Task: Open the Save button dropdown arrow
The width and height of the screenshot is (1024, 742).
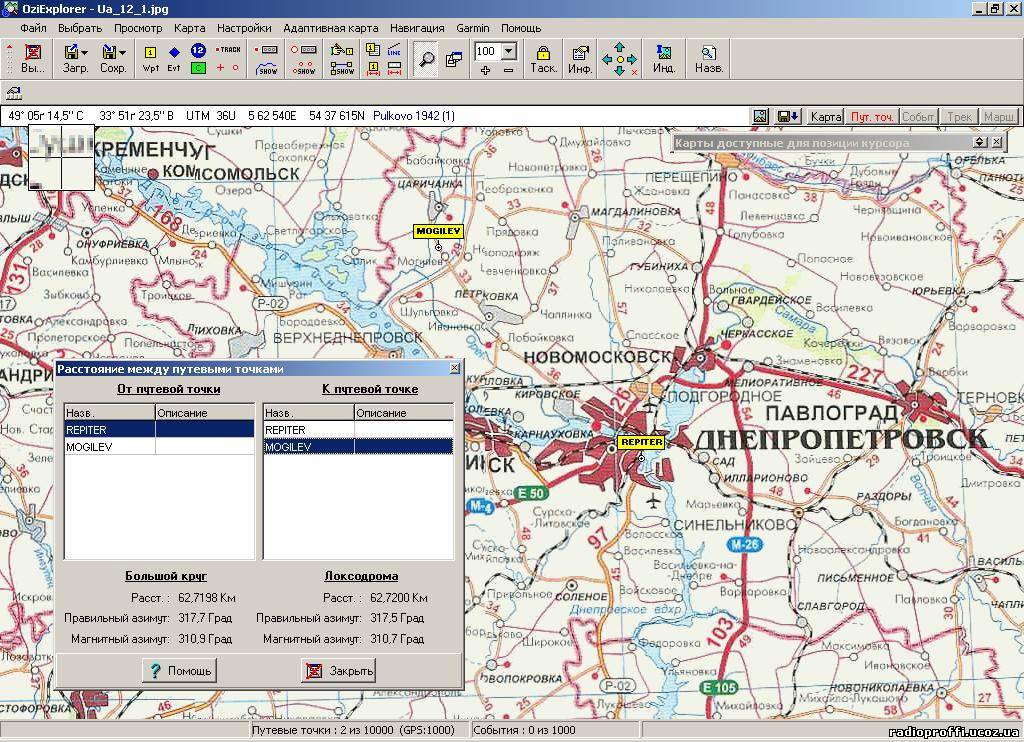Action: pos(122,53)
